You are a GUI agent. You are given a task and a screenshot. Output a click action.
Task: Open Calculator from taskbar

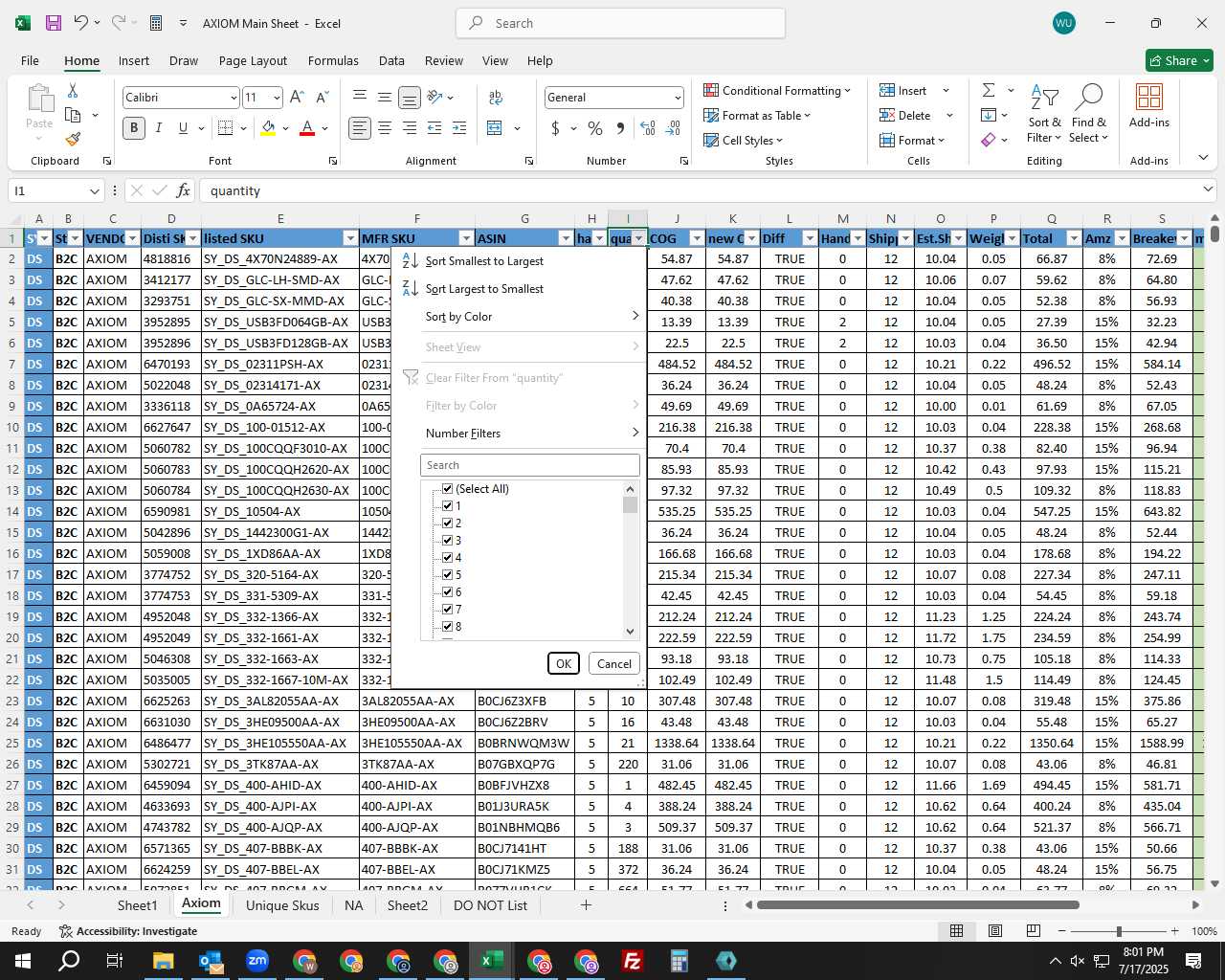[679, 961]
